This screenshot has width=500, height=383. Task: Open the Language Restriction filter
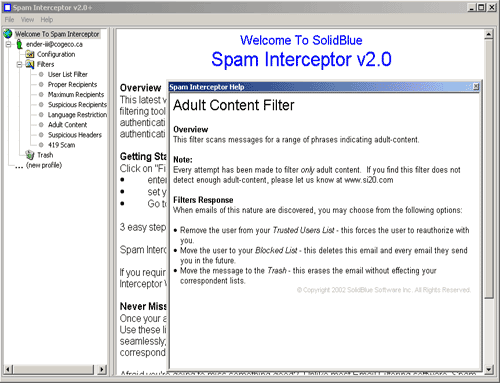(77, 115)
